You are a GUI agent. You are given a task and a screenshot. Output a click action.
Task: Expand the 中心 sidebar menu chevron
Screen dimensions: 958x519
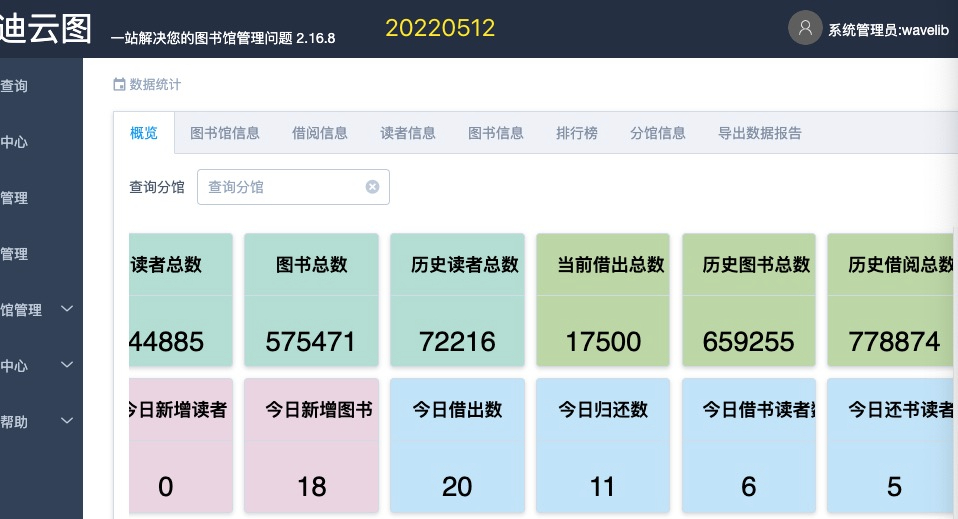coord(67,365)
